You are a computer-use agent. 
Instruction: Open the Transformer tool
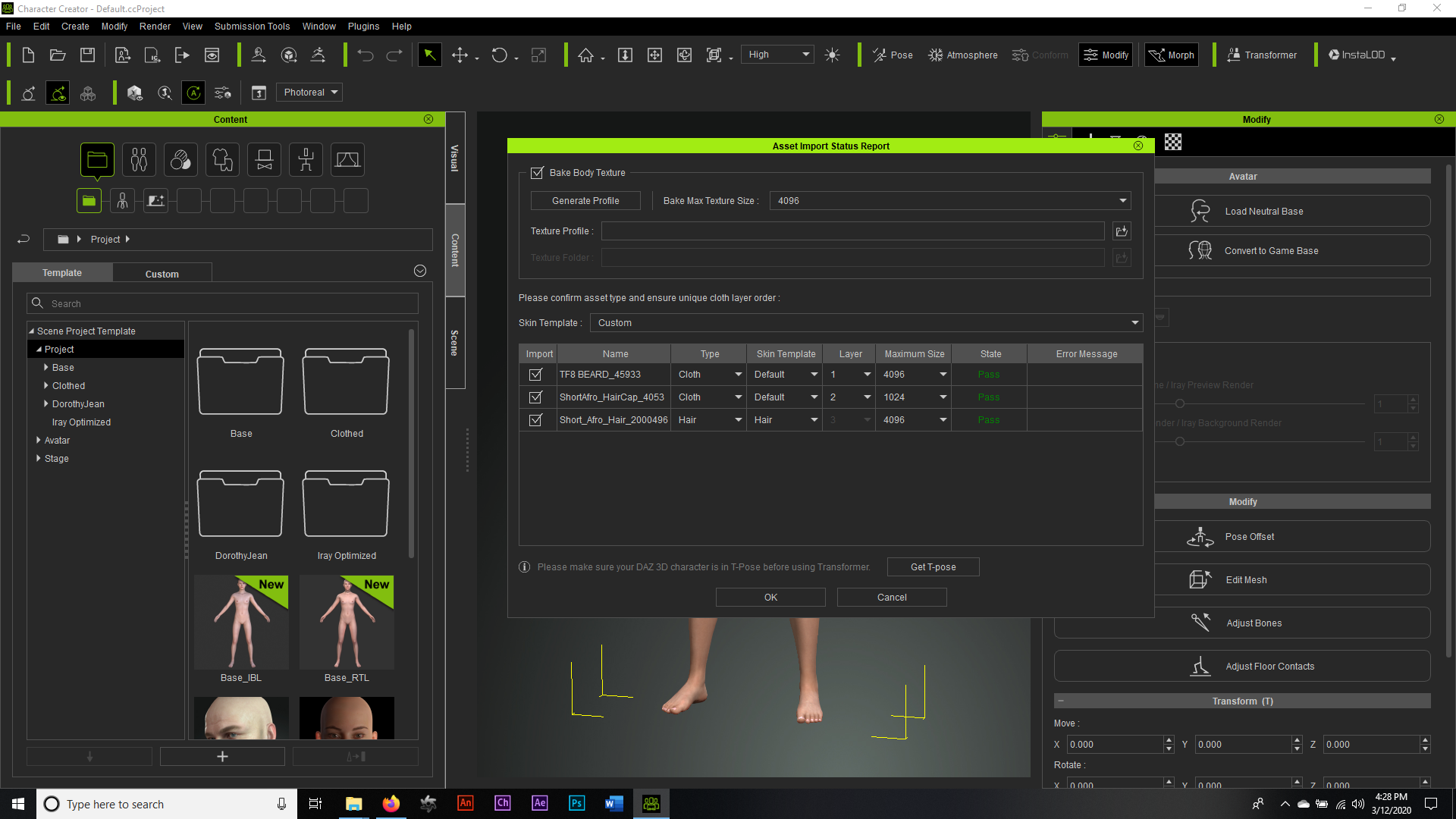pos(1262,55)
